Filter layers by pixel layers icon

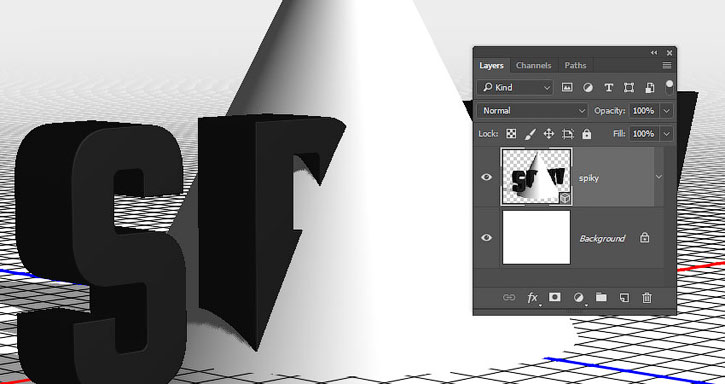coord(567,87)
